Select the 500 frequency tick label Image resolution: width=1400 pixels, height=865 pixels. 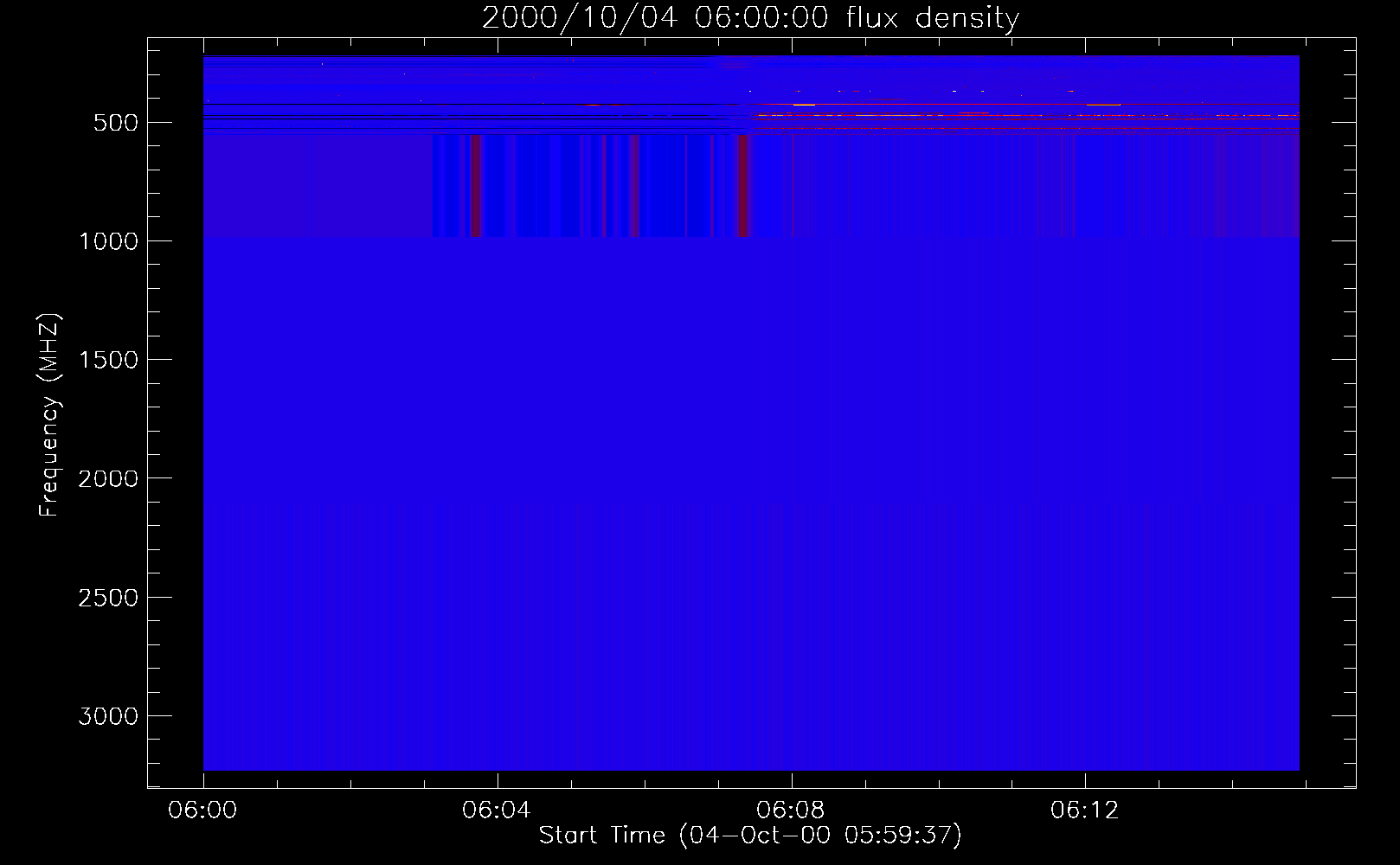click(x=116, y=123)
